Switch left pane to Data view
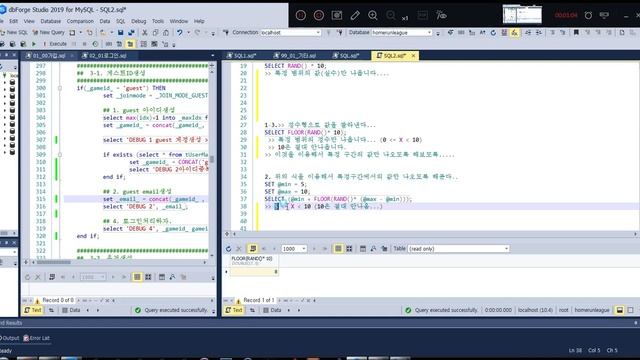This screenshot has height=360, width=640. tap(71, 310)
